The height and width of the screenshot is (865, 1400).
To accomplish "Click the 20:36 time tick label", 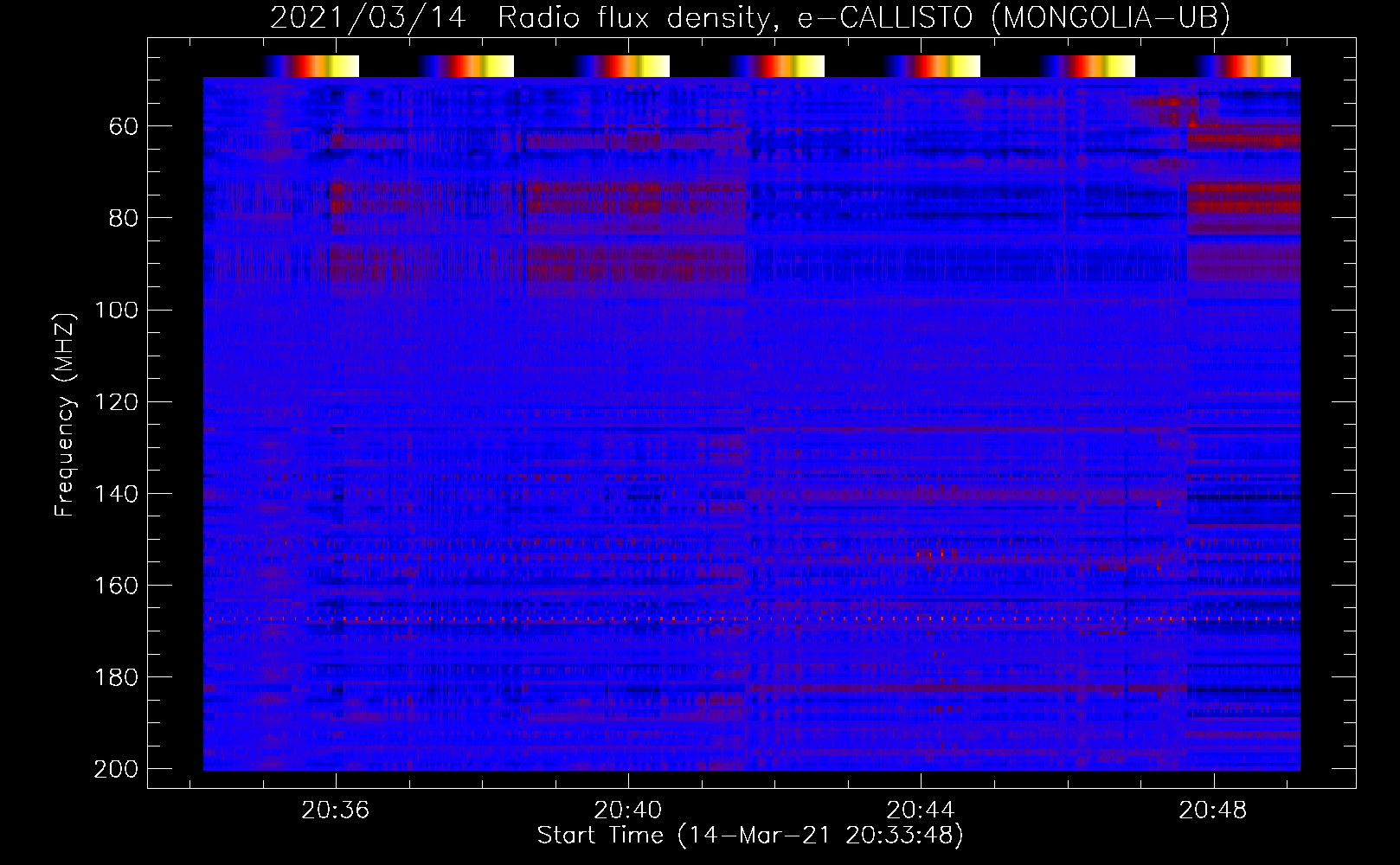I will (x=335, y=811).
